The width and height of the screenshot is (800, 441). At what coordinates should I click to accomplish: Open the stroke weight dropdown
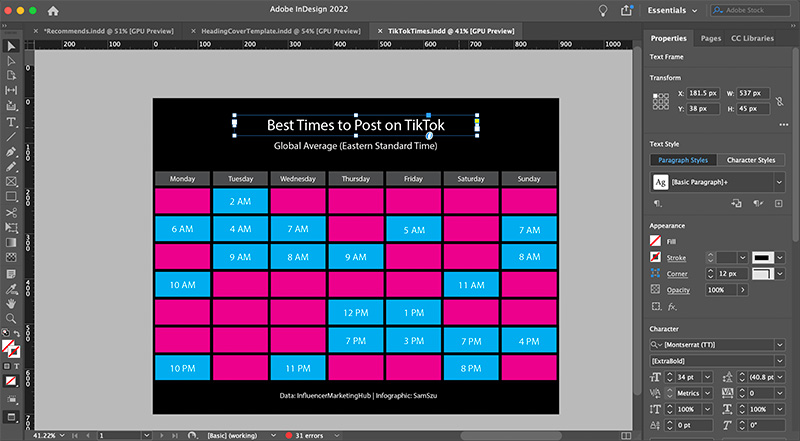(x=743, y=258)
